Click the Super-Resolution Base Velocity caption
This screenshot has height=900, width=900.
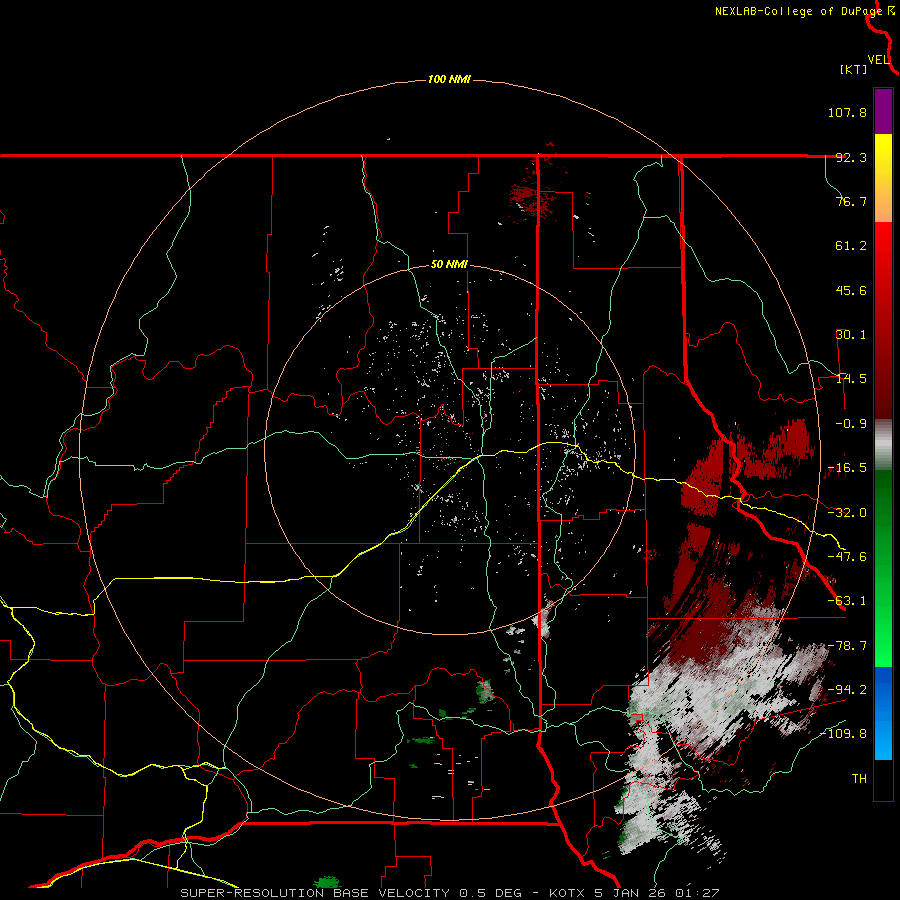449,893
